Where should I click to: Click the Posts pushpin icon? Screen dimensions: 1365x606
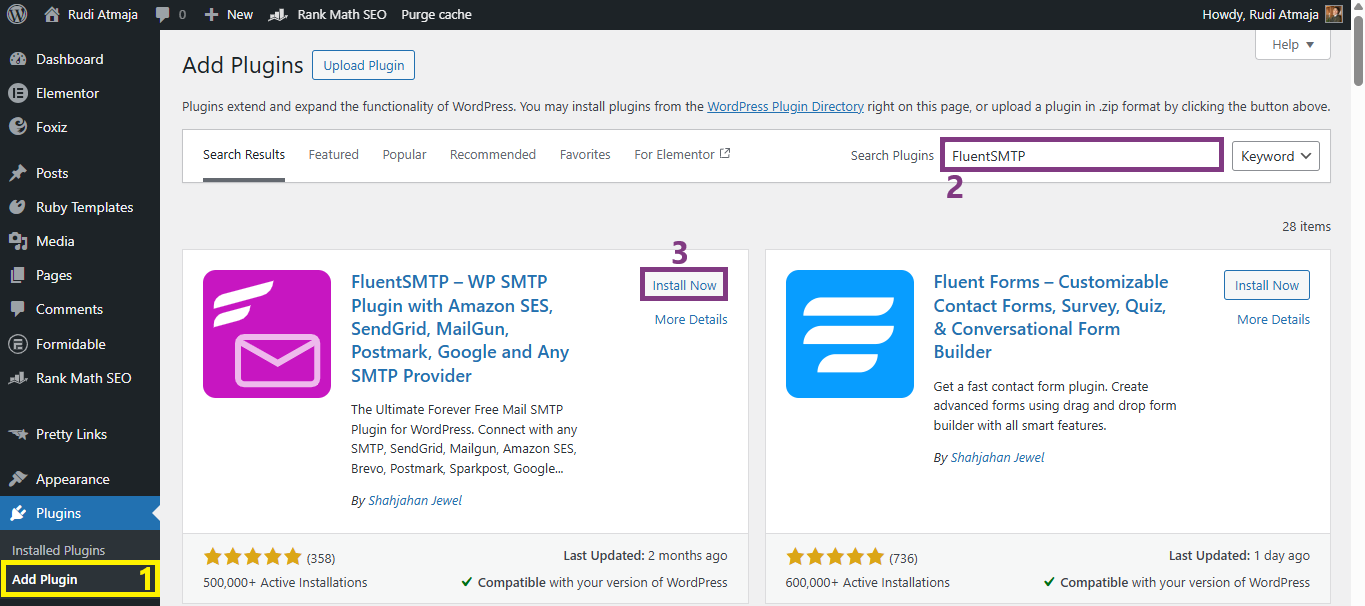tap(18, 173)
